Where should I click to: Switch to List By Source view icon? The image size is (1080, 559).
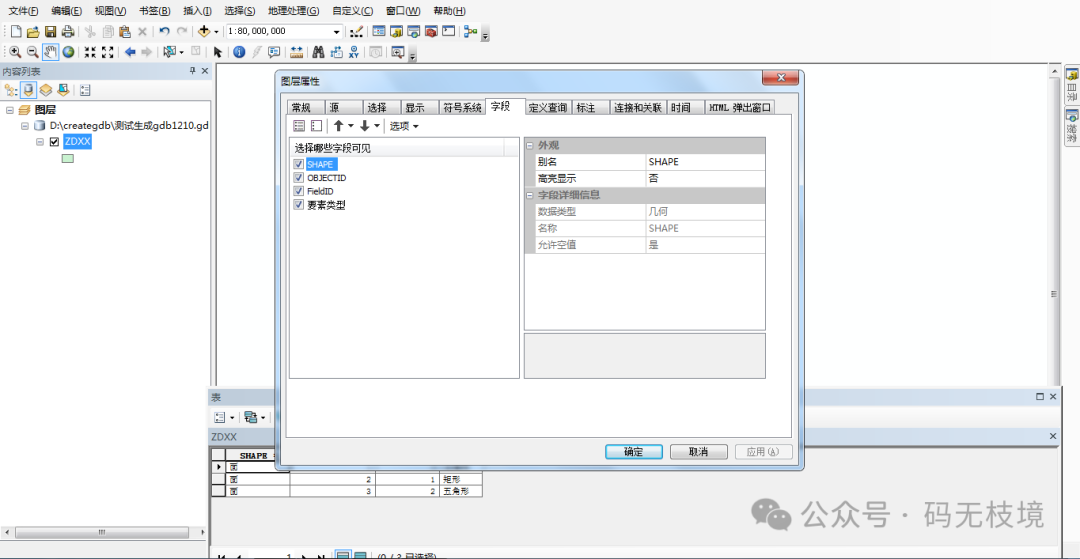(28, 89)
